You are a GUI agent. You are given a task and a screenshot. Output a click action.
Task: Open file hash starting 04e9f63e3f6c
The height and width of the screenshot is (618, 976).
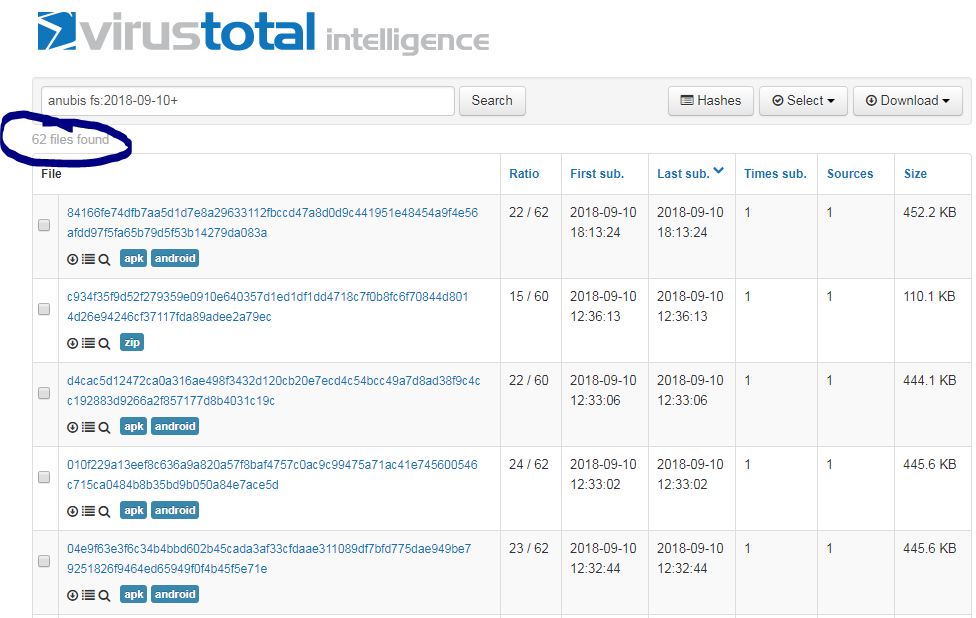269,558
